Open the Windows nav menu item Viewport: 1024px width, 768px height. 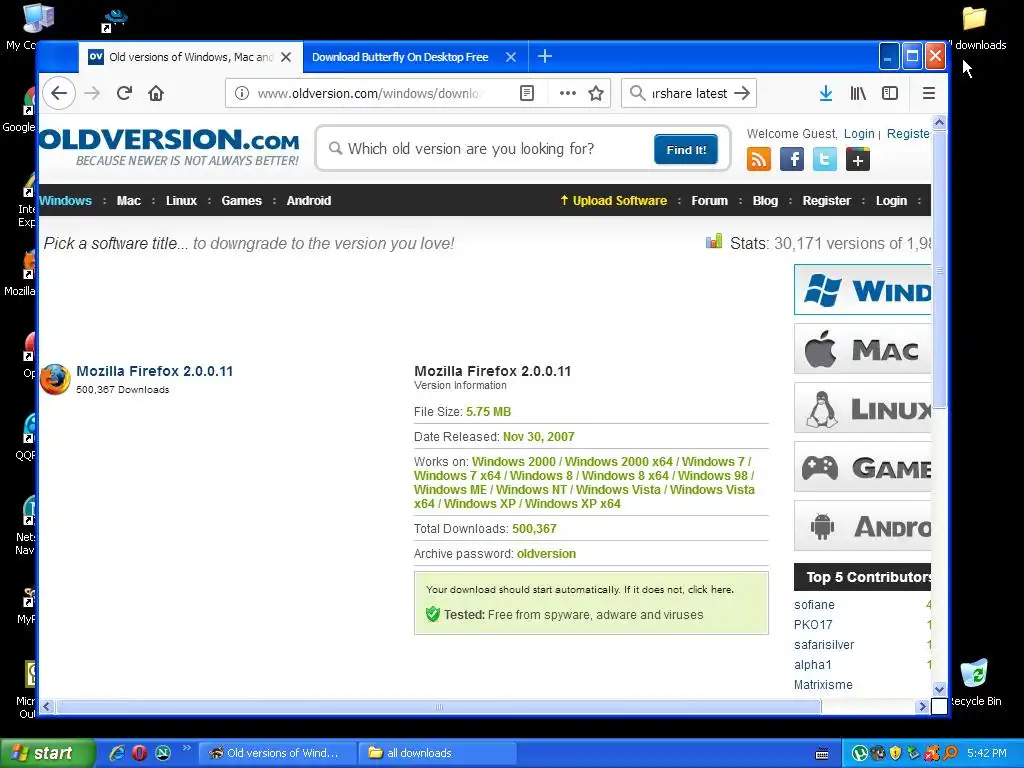click(65, 200)
